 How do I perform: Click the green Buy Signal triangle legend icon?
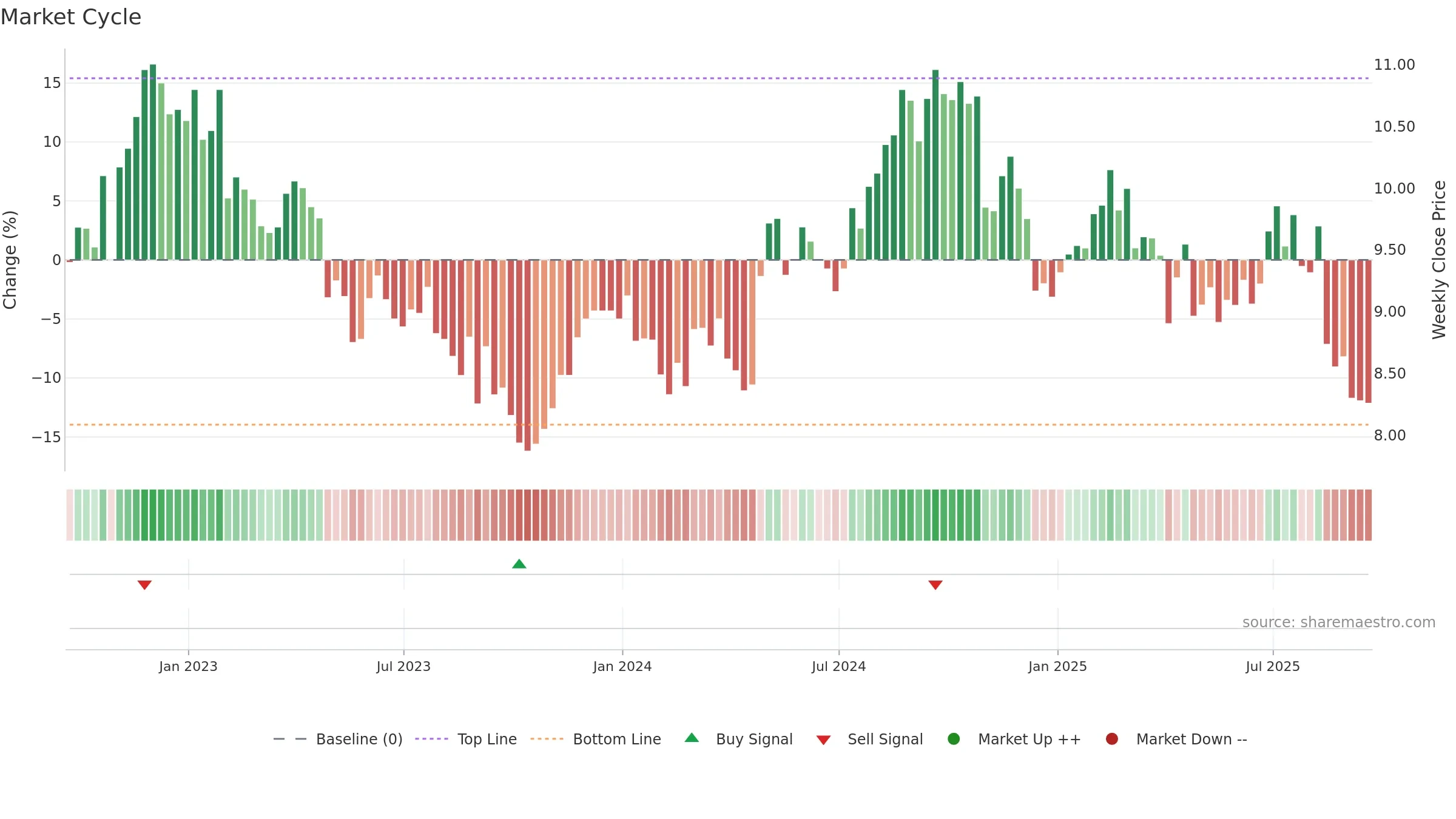[692, 738]
